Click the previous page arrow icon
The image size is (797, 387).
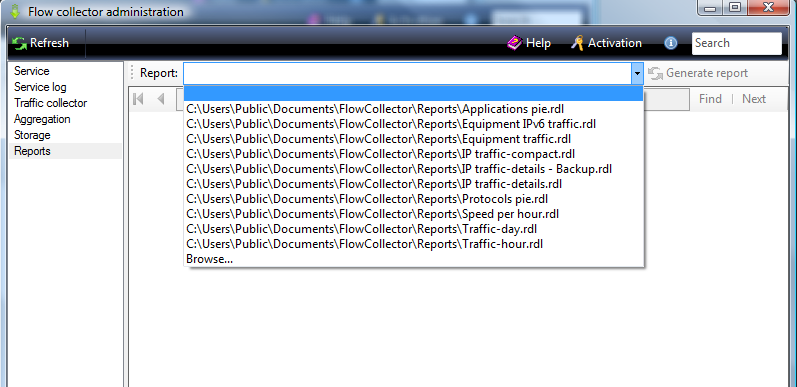(x=161, y=99)
